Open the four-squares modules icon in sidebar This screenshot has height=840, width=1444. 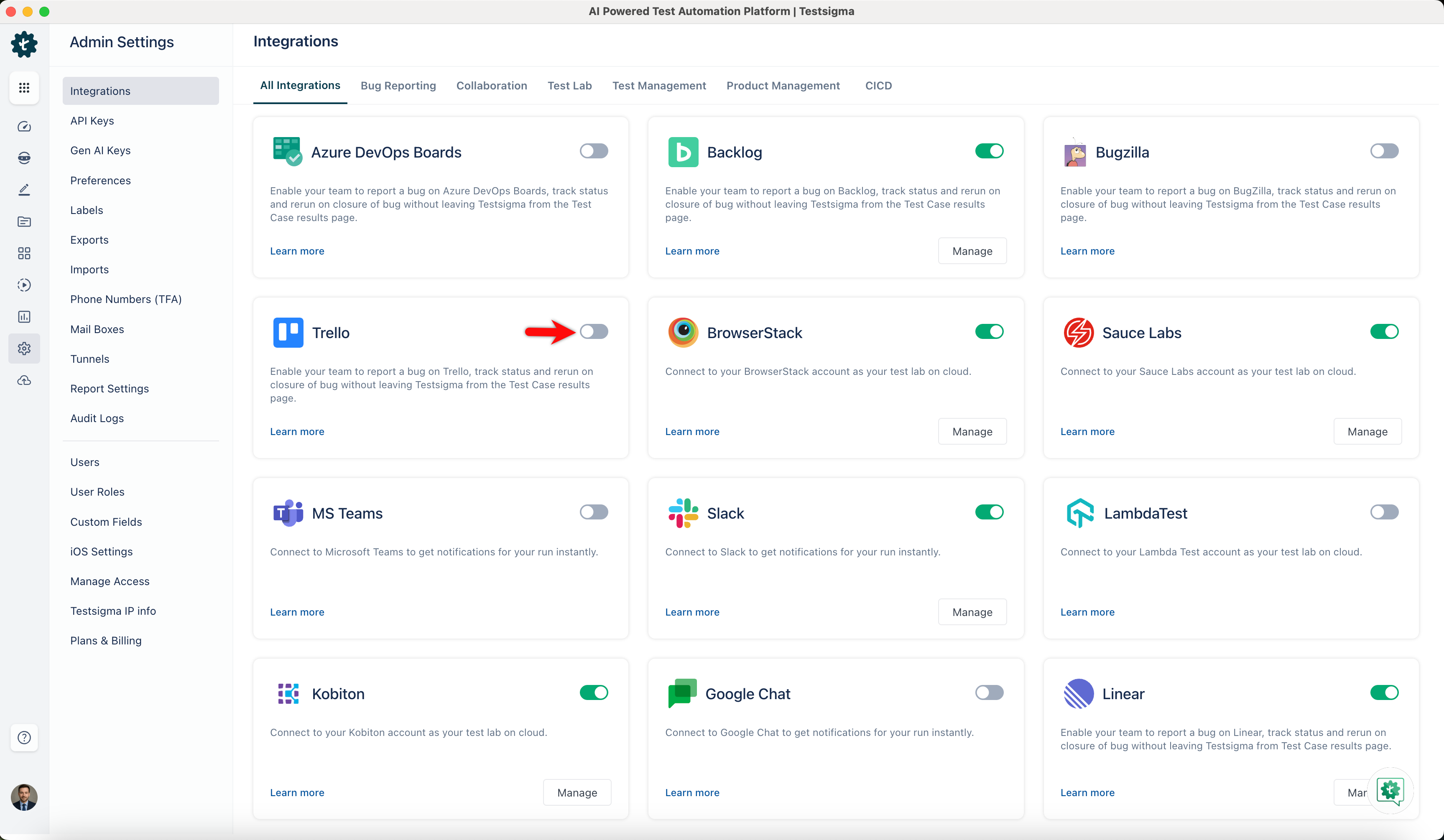tap(24, 253)
